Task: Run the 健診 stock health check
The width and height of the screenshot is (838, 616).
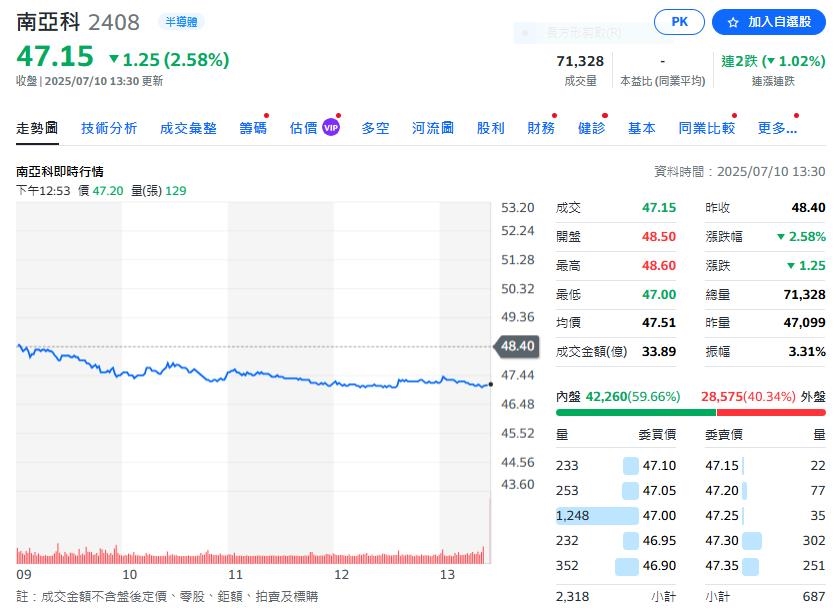Action: [x=592, y=127]
